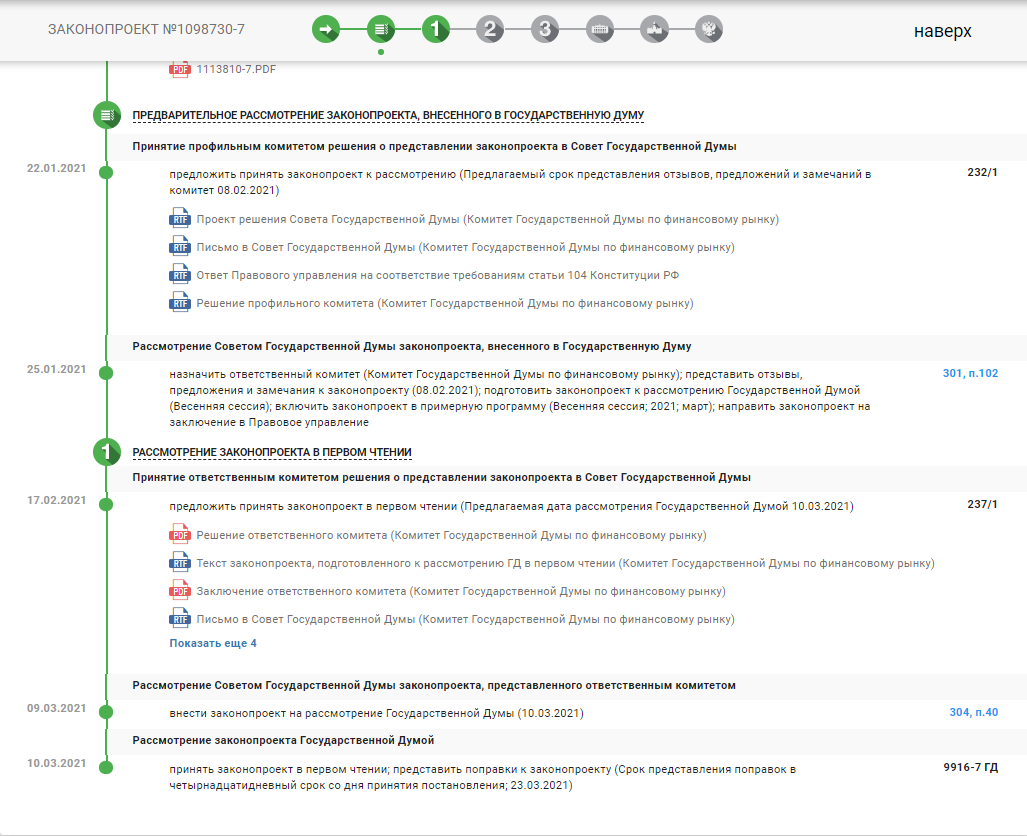
Task: Open protocol link '304, п.40'
Action: [x=973, y=712]
